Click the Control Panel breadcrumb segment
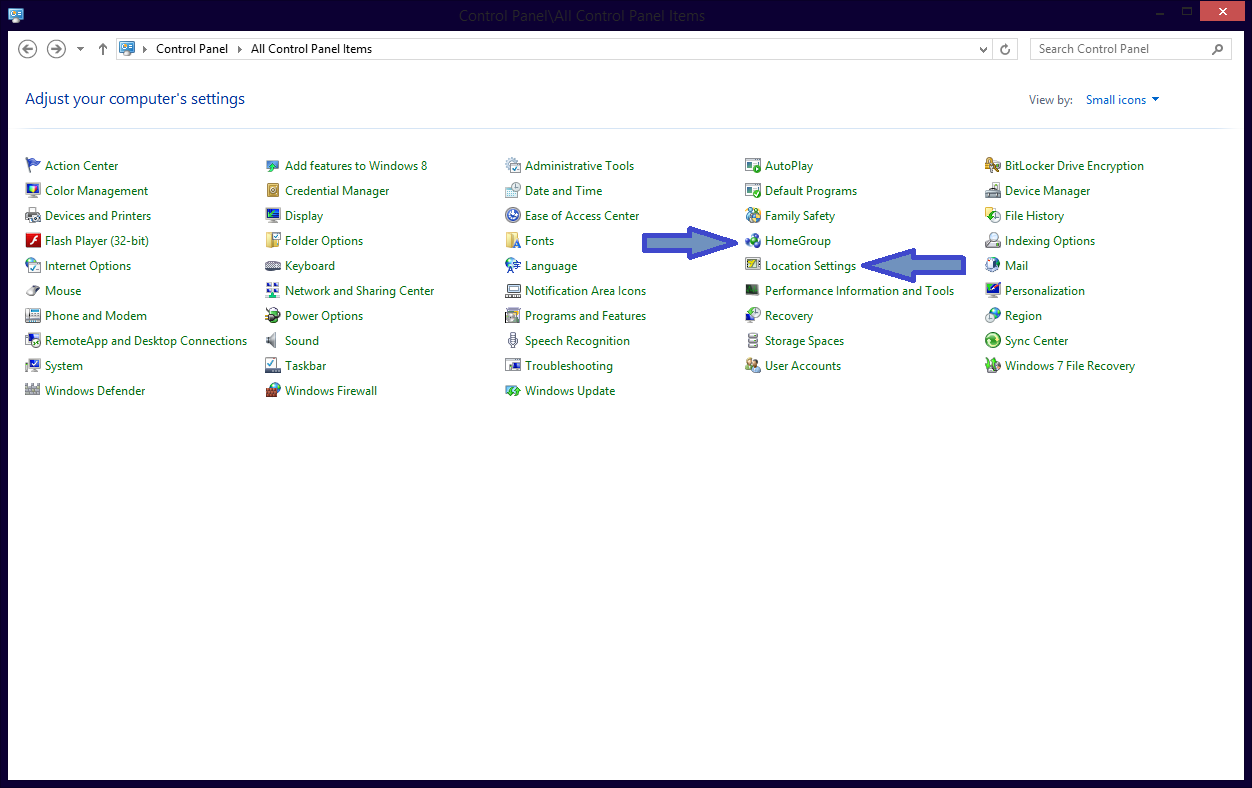 coord(192,49)
